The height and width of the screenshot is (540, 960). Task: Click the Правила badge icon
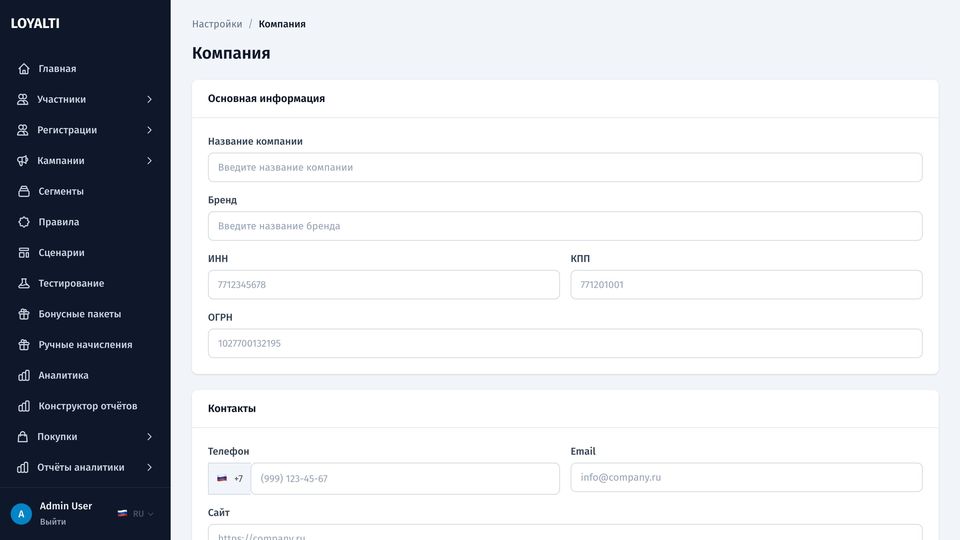click(24, 222)
